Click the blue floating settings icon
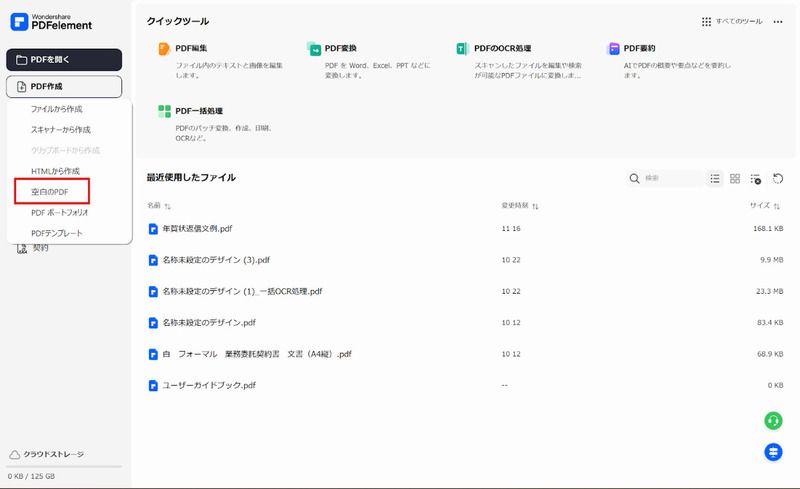The height and width of the screenshot is (489, 800). 773,452
